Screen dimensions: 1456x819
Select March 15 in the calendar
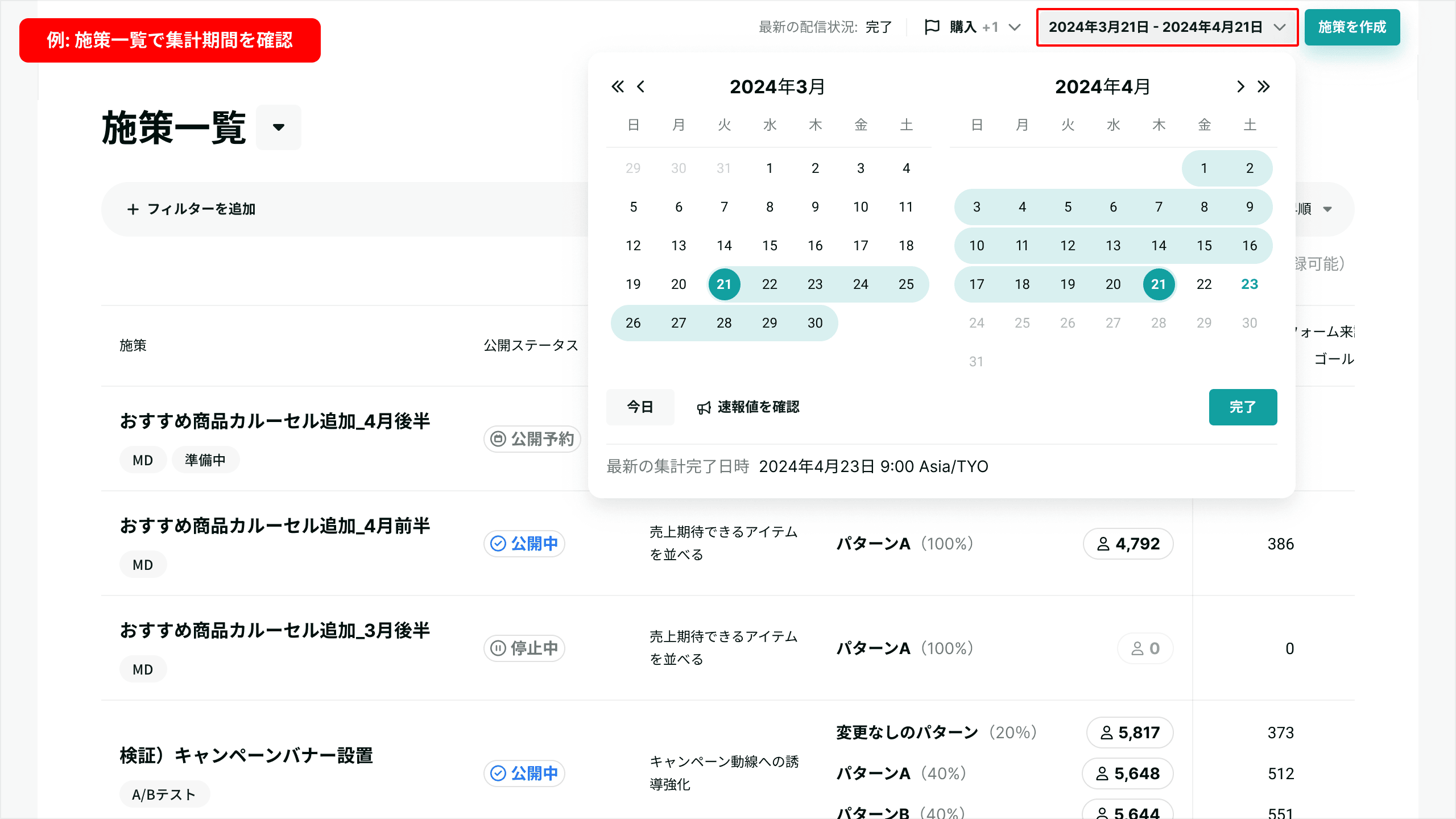(770, 245)
